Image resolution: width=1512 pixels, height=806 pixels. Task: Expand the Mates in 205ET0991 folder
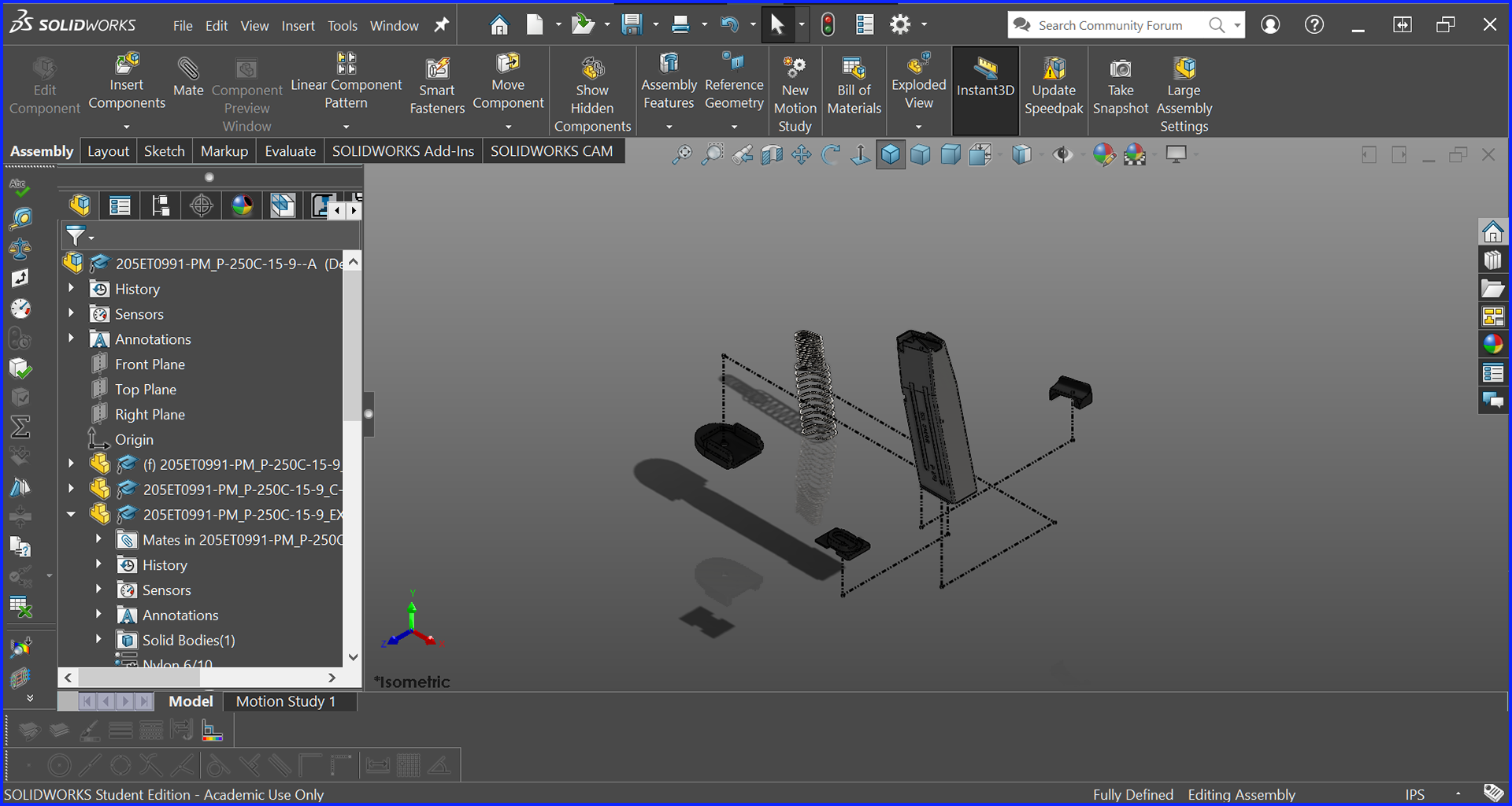[98, 540]
